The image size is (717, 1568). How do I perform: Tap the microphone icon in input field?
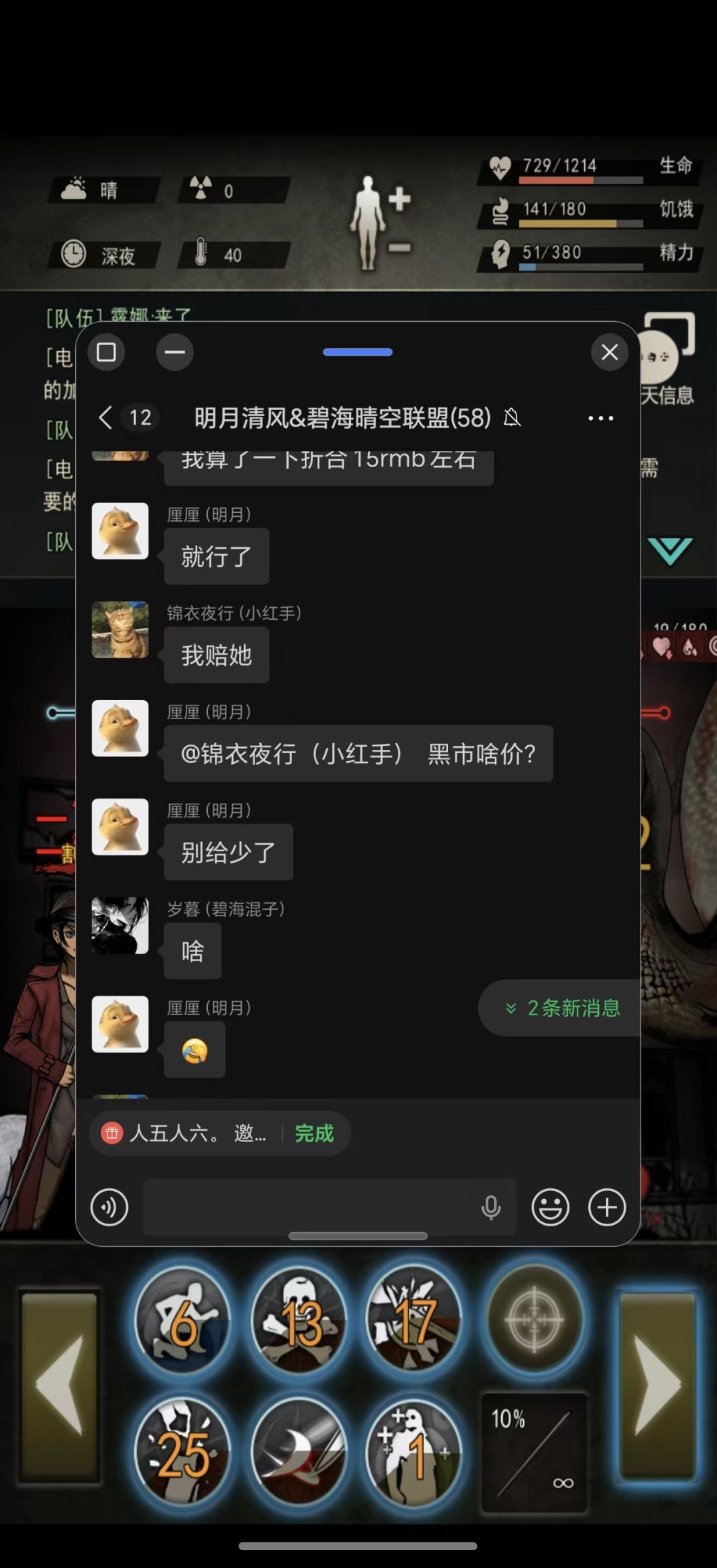[x=491, y=1207]
